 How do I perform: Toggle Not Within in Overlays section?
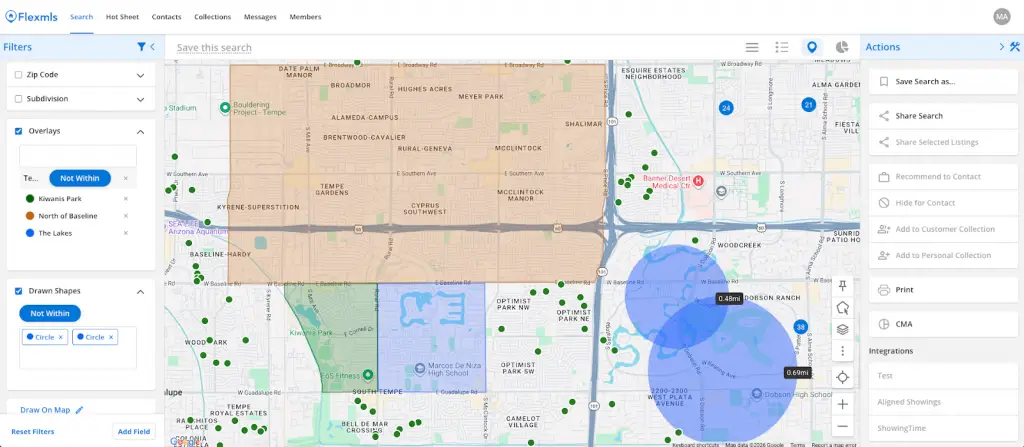pos(80,178)
